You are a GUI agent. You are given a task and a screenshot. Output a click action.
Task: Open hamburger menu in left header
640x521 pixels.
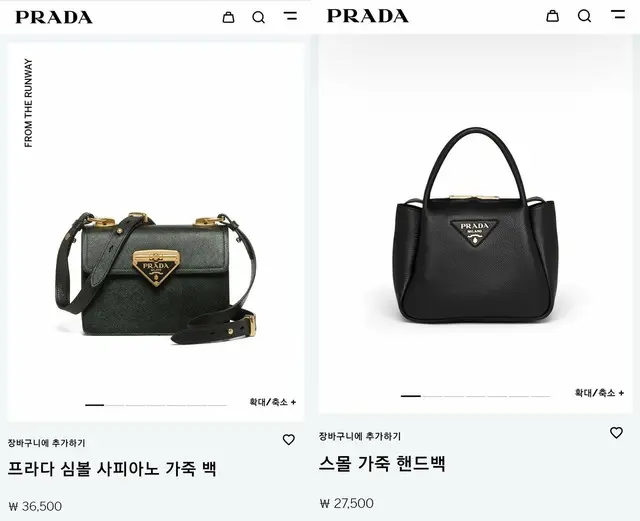pos(290,16)
